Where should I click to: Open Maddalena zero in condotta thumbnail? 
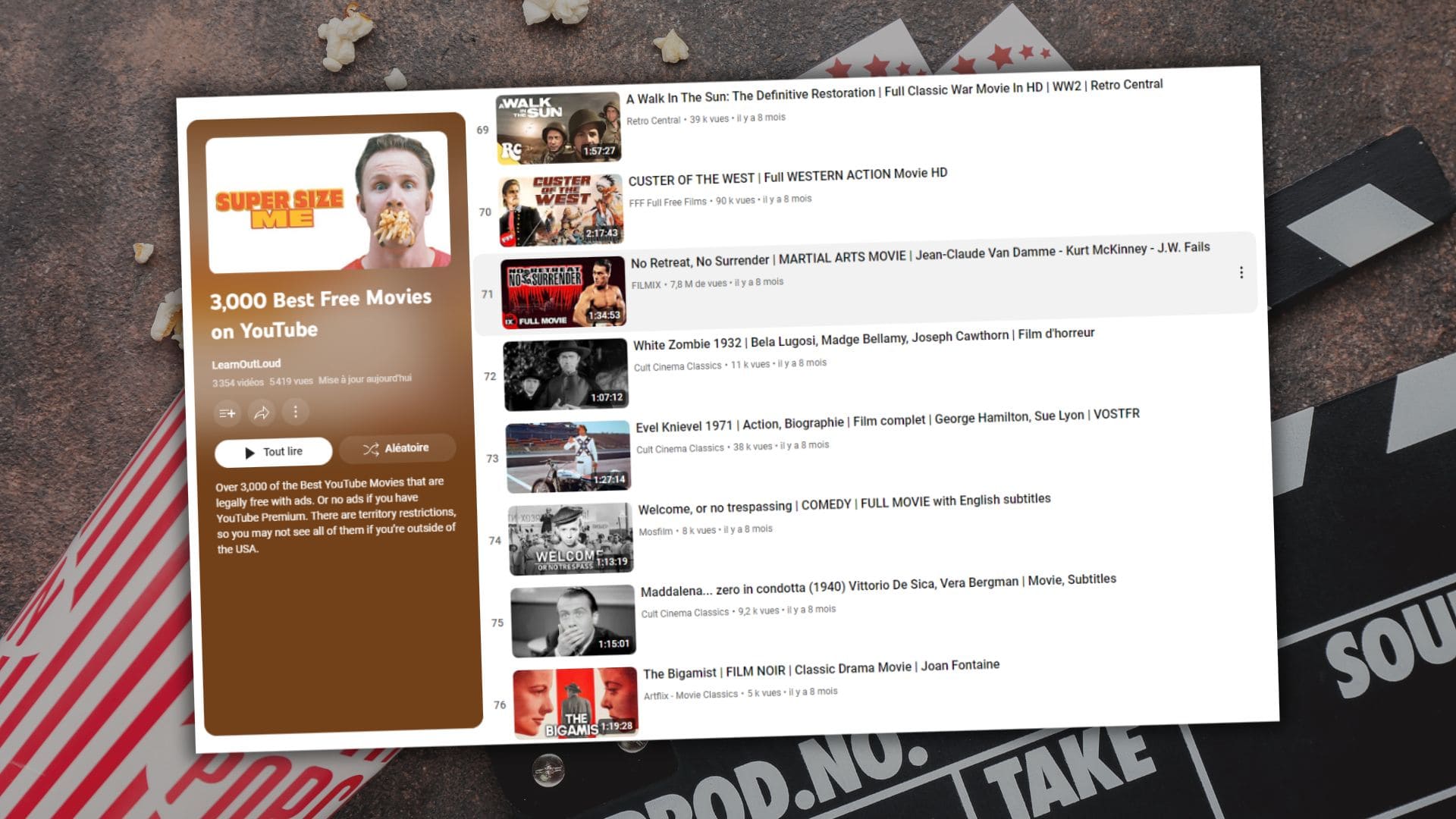[x=573, y=621]
